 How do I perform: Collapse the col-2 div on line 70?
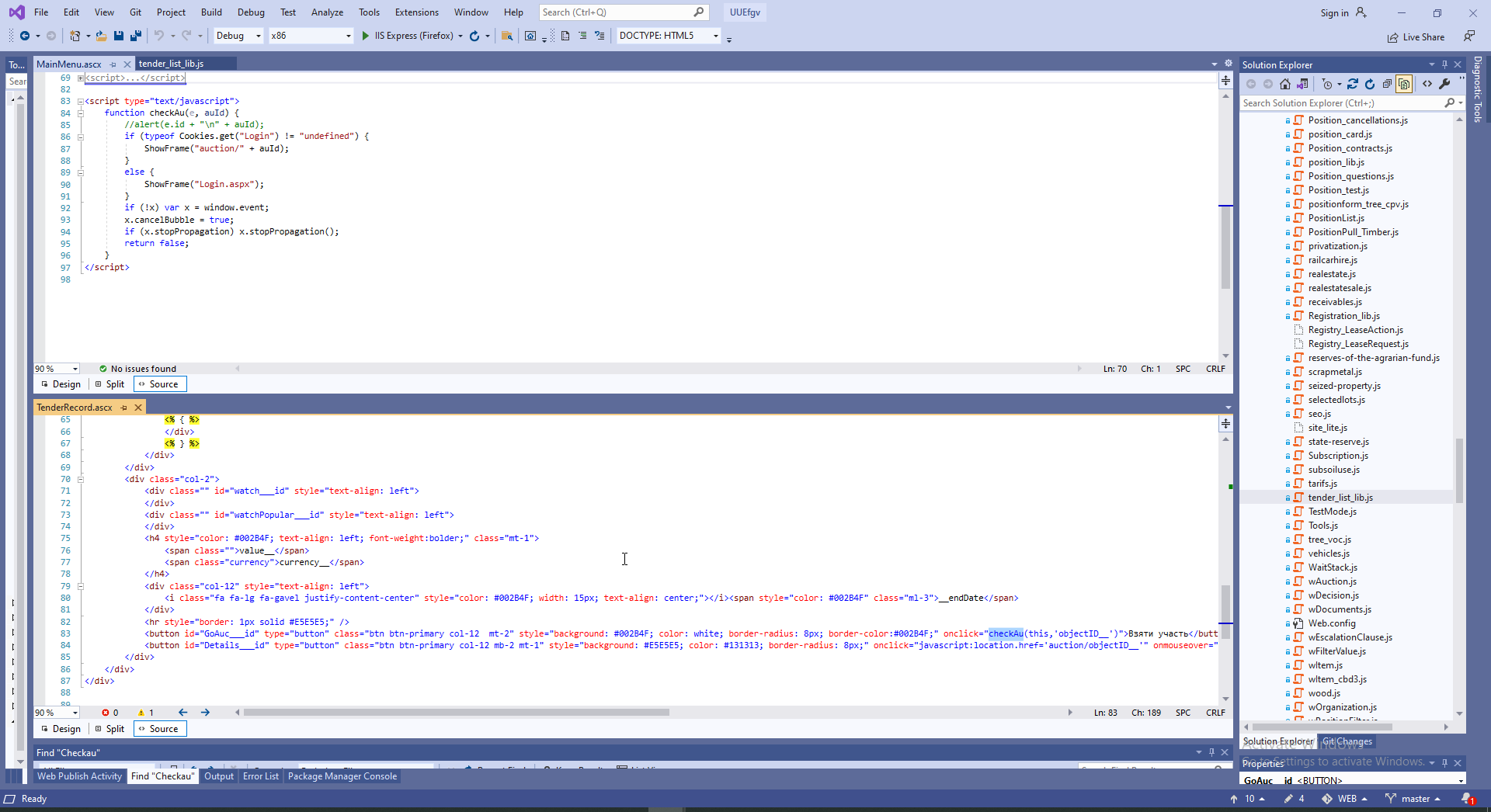(x=81, y=479)
